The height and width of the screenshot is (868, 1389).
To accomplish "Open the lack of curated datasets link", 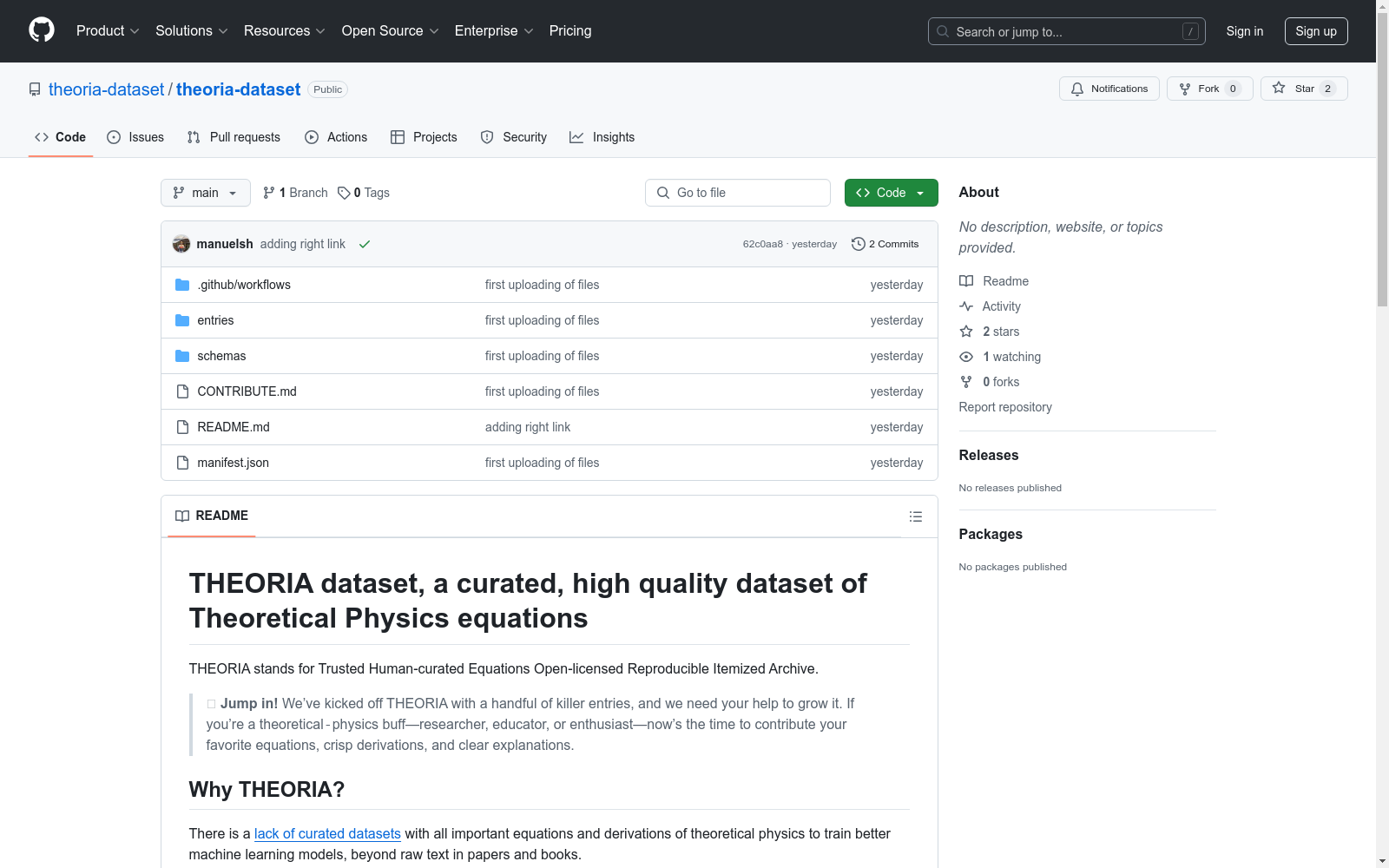I will 327,833.
